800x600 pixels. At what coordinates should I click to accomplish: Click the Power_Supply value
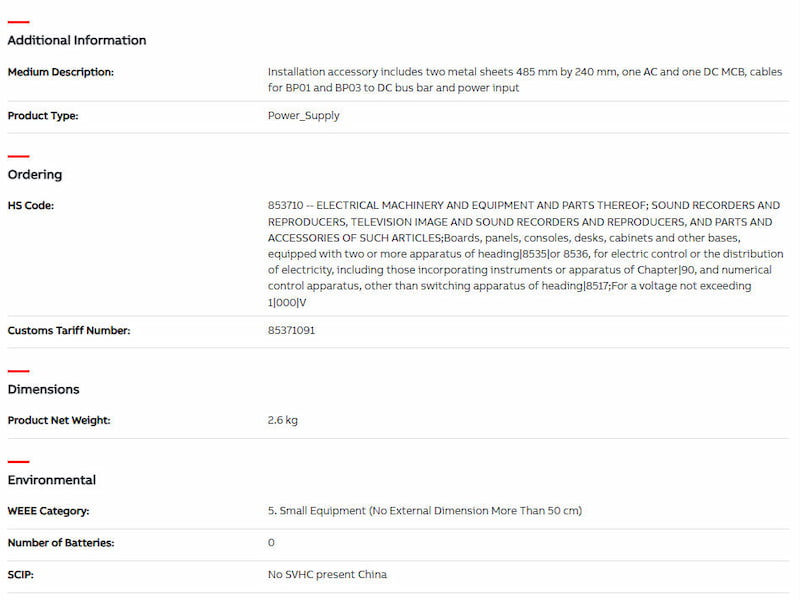(x=304, y=115)
